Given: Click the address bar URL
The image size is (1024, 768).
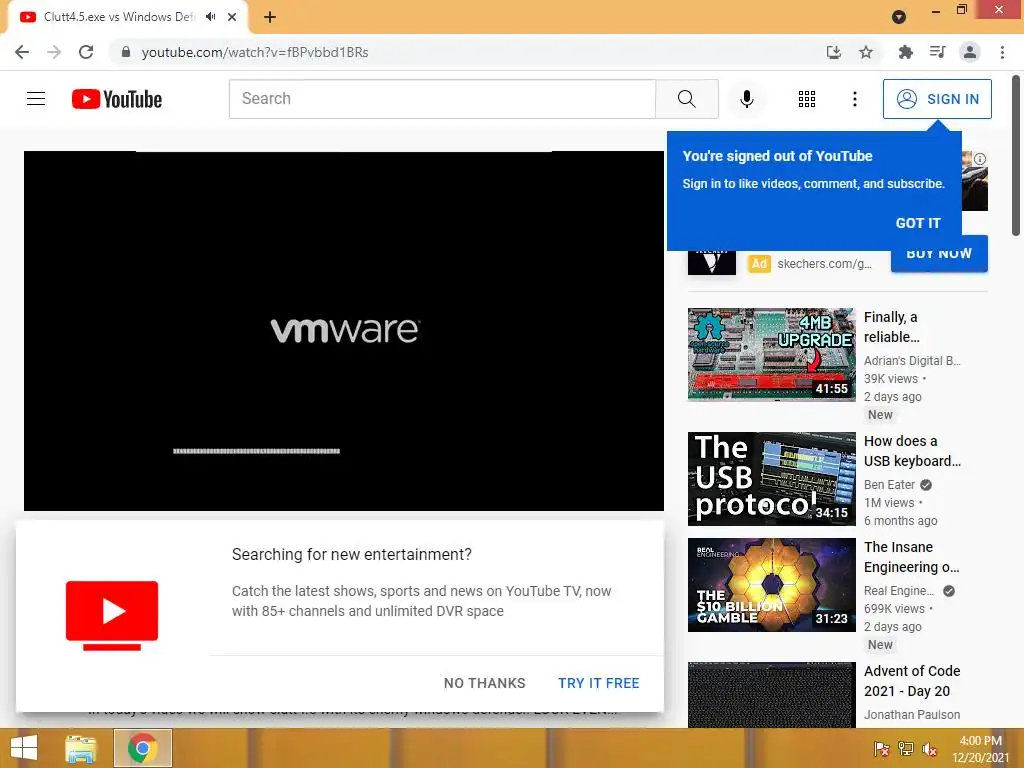Looking at the screenshot, I should click(255, 52).
